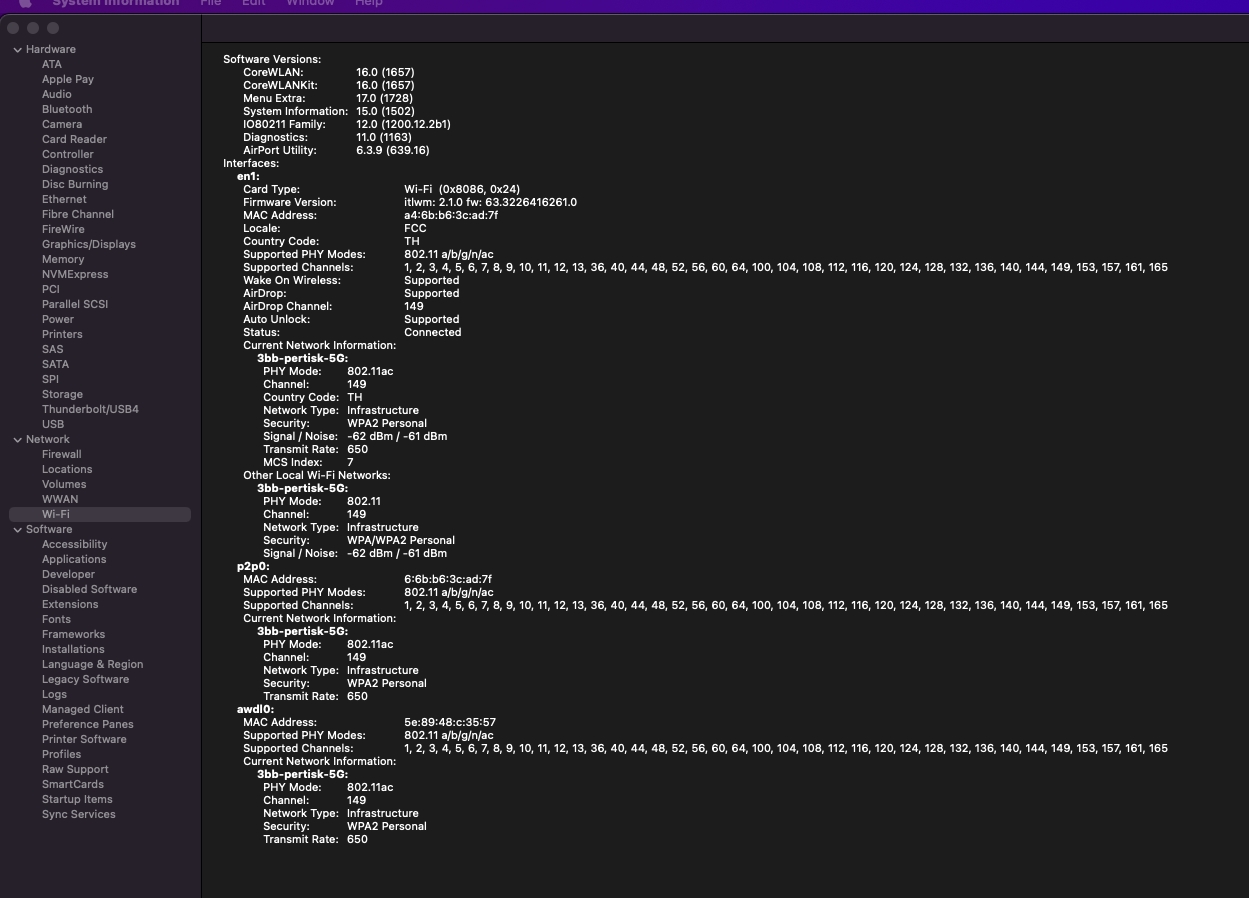Screen dimensions: 1249x898
Task: Collapse the Hardware section chevron
Action: pyautogui.click(x=18, y=49)
